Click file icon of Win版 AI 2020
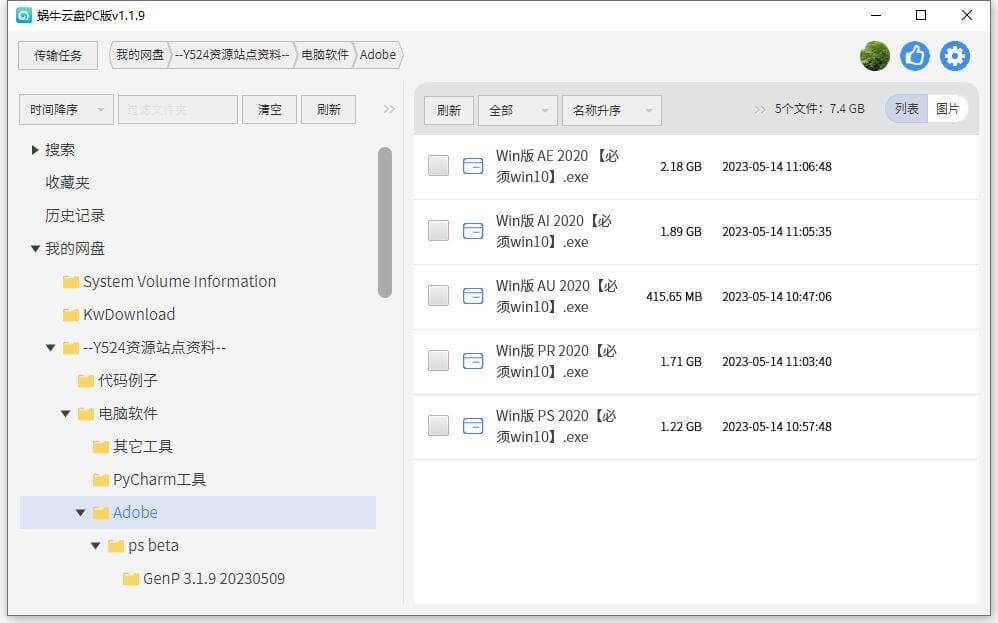Image resolution: width=998 pixels, height=623 pixels. 473,231
